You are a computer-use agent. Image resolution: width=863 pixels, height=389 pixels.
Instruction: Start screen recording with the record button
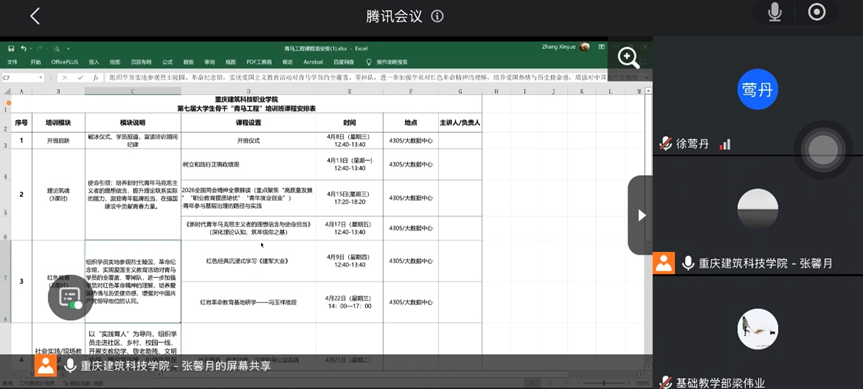(816, 12)
